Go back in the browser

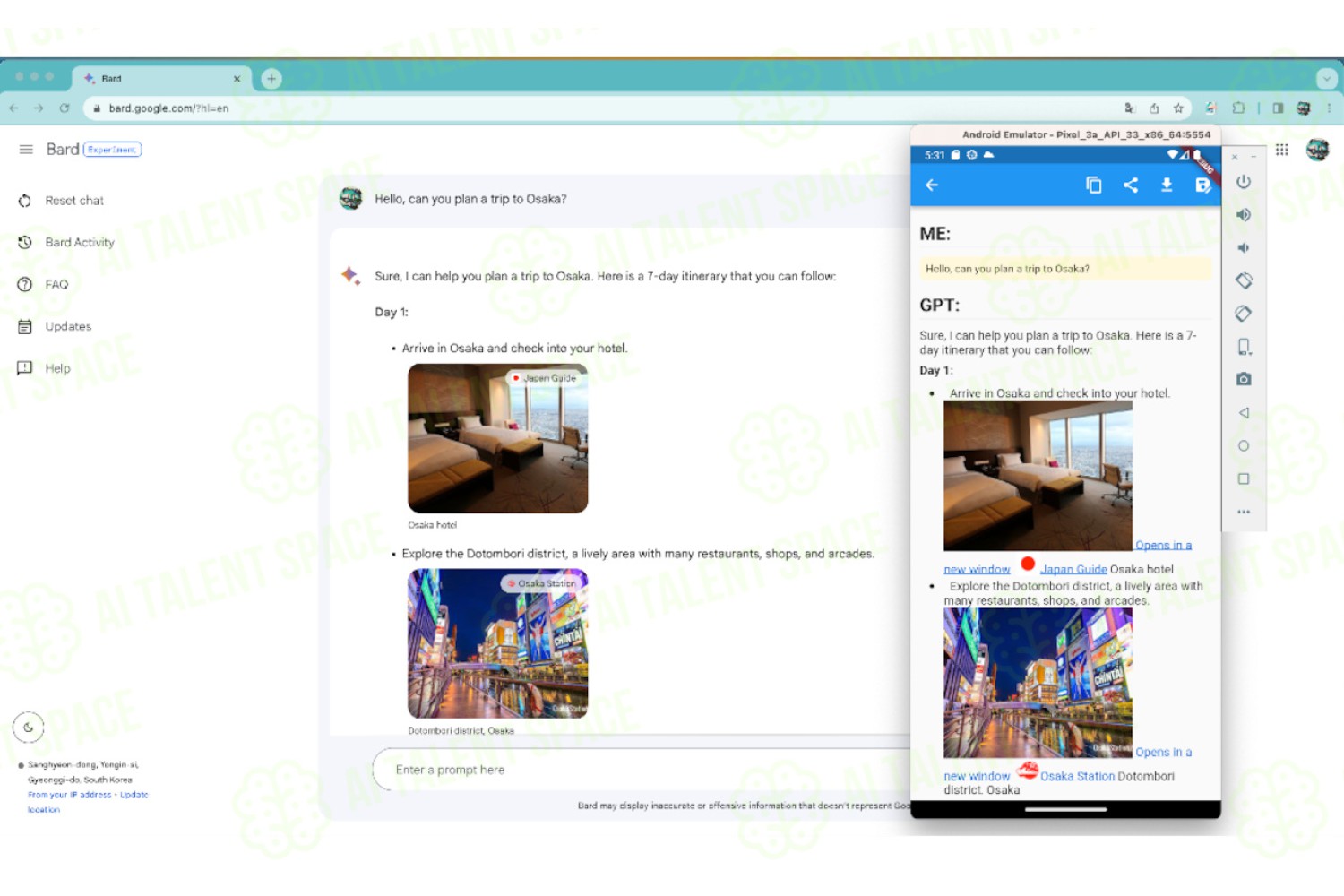coord(14,108)
